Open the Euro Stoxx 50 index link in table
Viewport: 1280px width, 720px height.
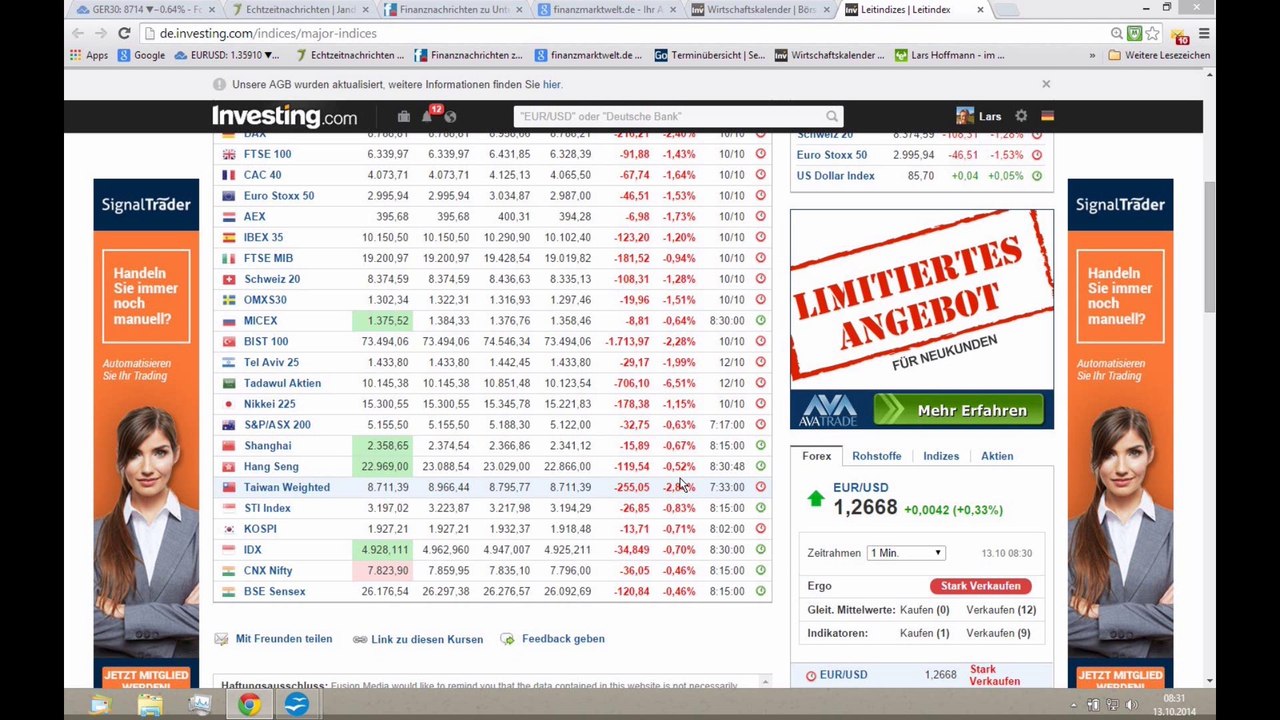coord(278,196)
